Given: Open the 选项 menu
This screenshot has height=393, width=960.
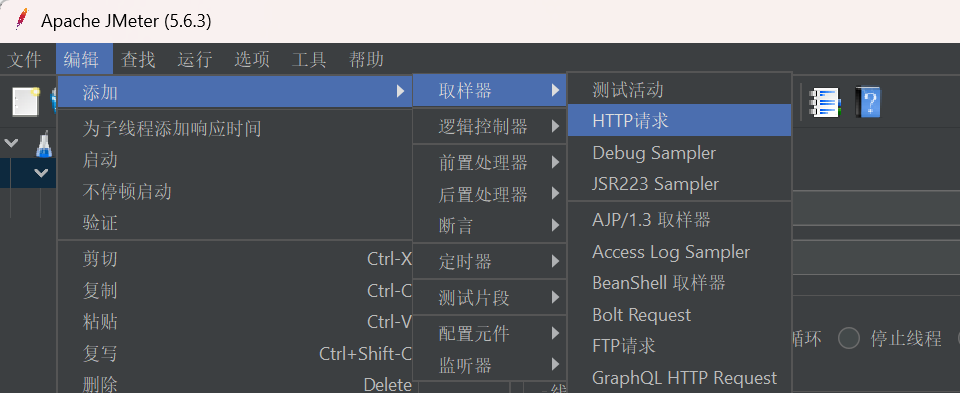Looking at the screenshot, I should [x=252, y=59].
